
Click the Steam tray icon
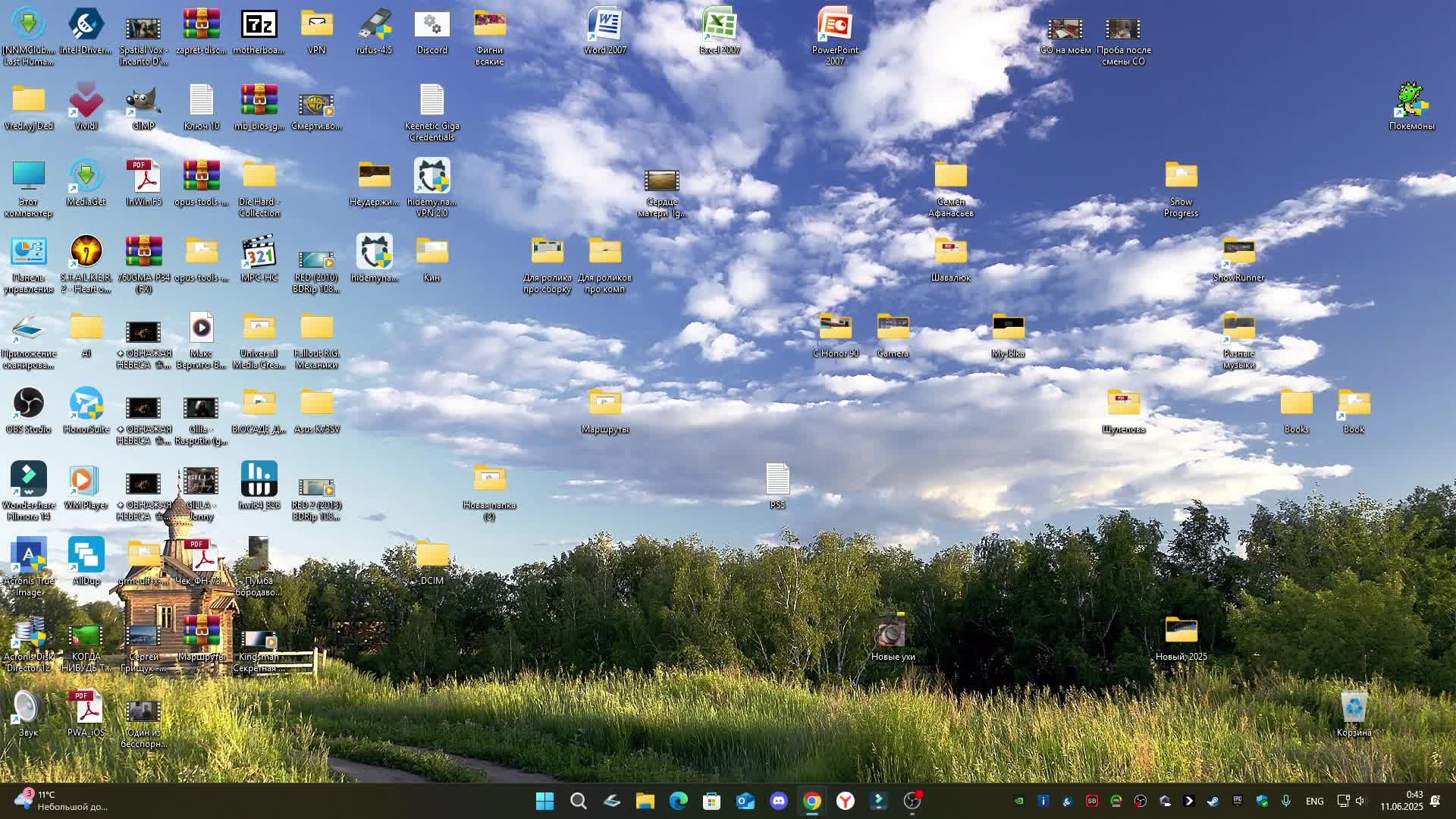[1213, 801]
